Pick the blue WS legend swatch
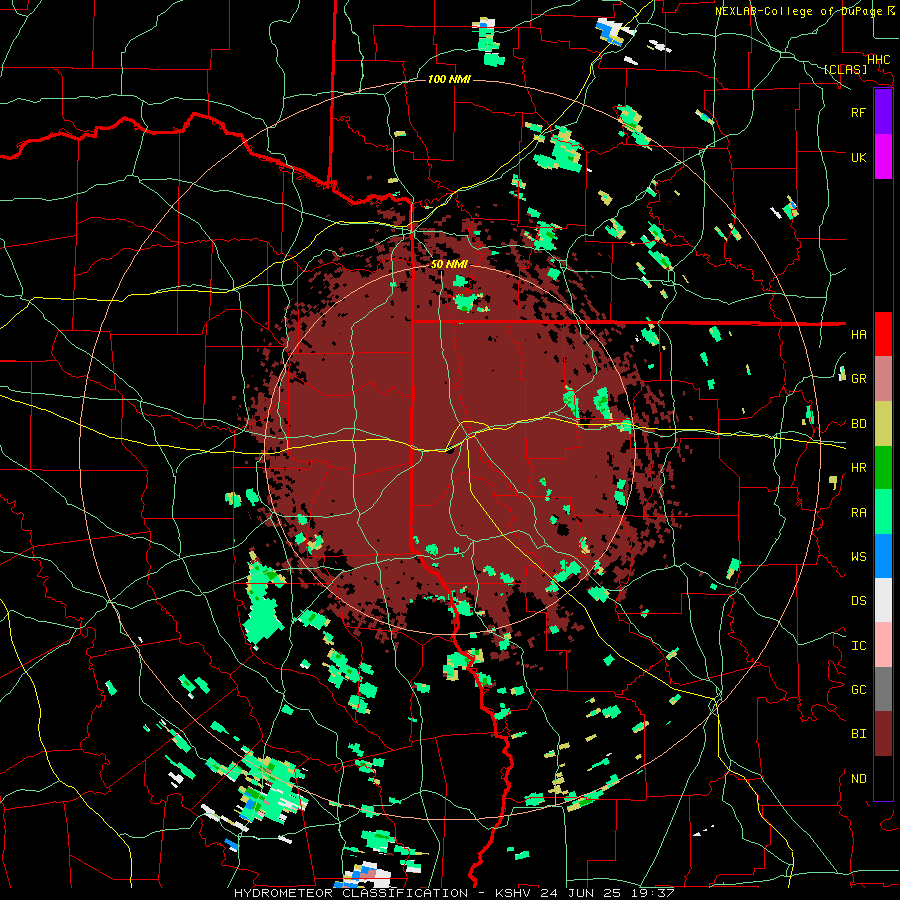 (x=883, y=556)
